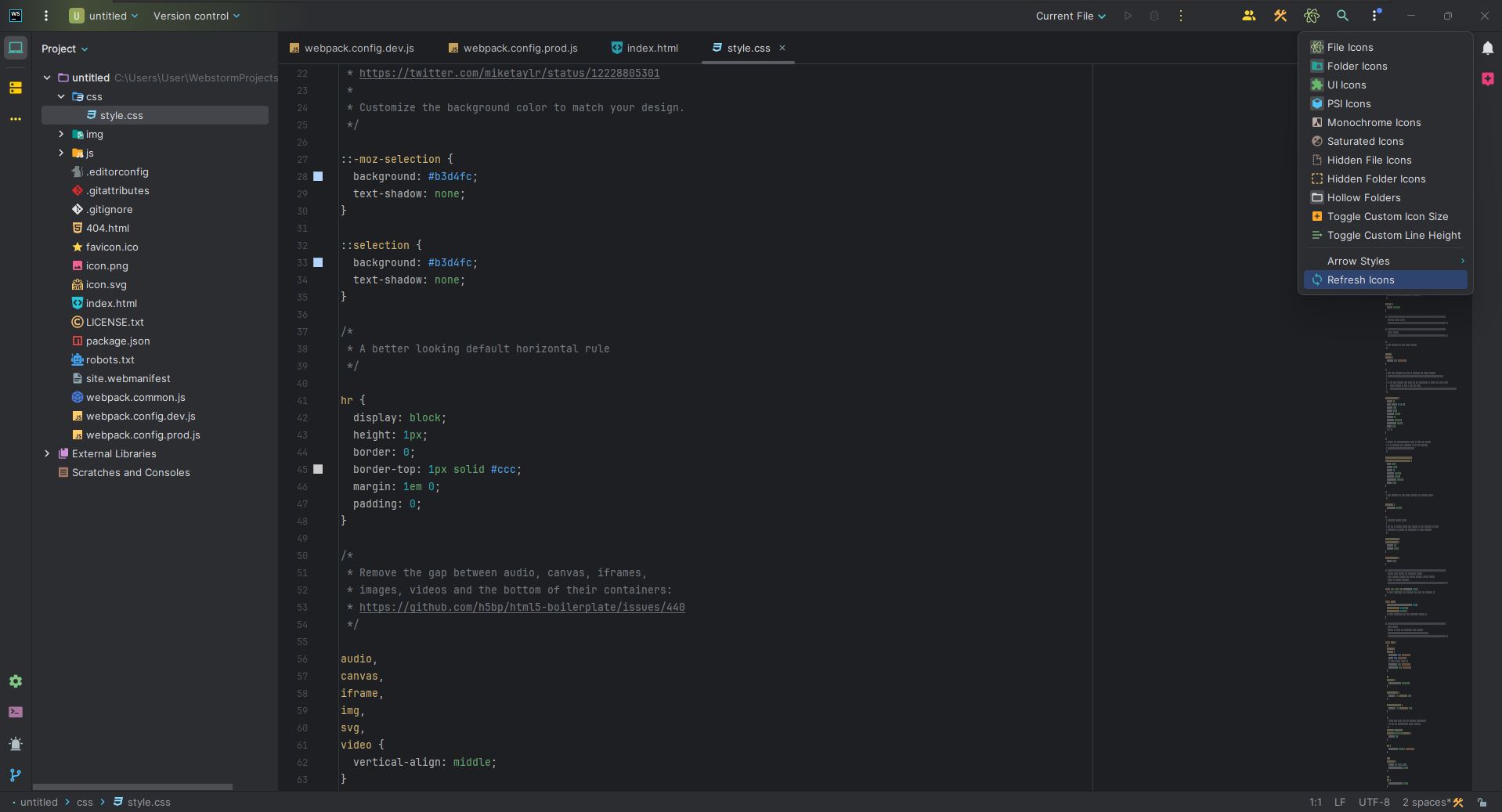Toggle Monochrome Icons option
Screen dimensions: 1502x812
pyautogui.click(x=1374, y=123)
